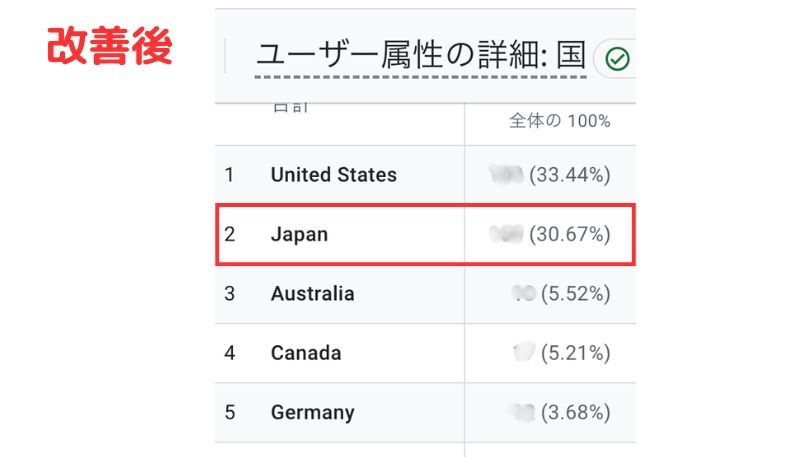Screen dimensions: 812x457
Task: Click rank number 5 beside Germany
Action: pos(229,412)
